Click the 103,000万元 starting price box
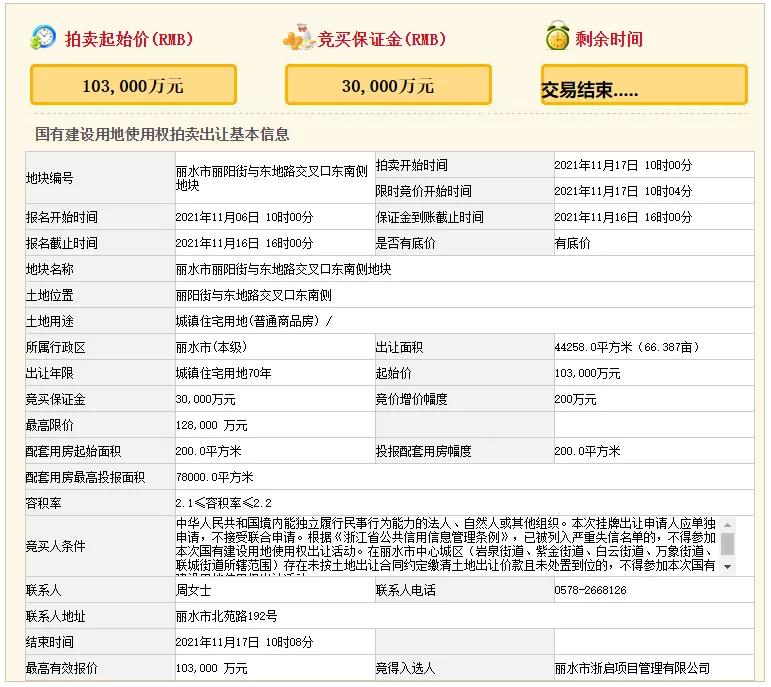 (133, 86)
